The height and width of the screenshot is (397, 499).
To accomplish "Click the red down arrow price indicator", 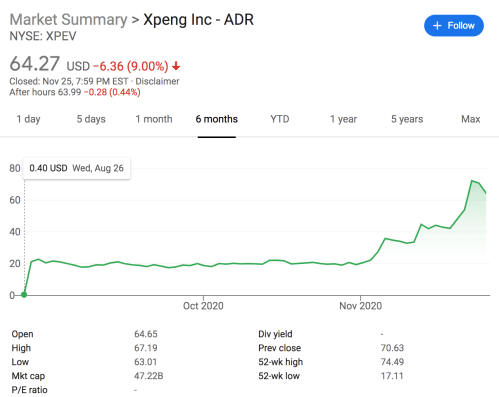I will [176, 66].
